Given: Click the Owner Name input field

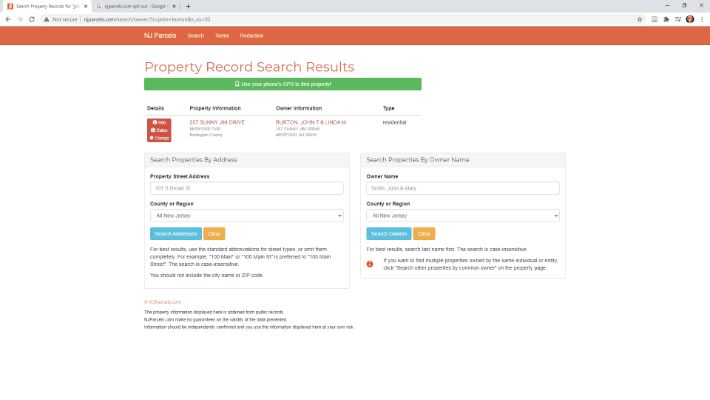Looking at the screenshot, I should pos(463,188).
